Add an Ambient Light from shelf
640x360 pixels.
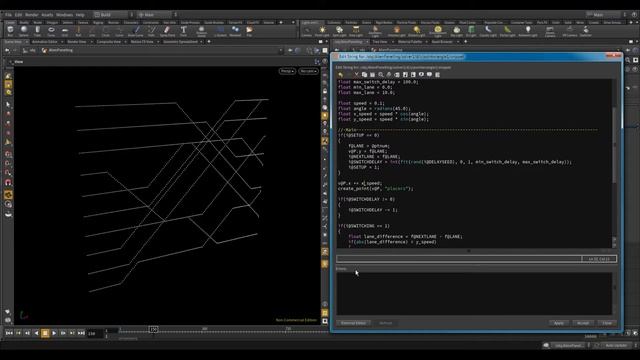(528, 31)
